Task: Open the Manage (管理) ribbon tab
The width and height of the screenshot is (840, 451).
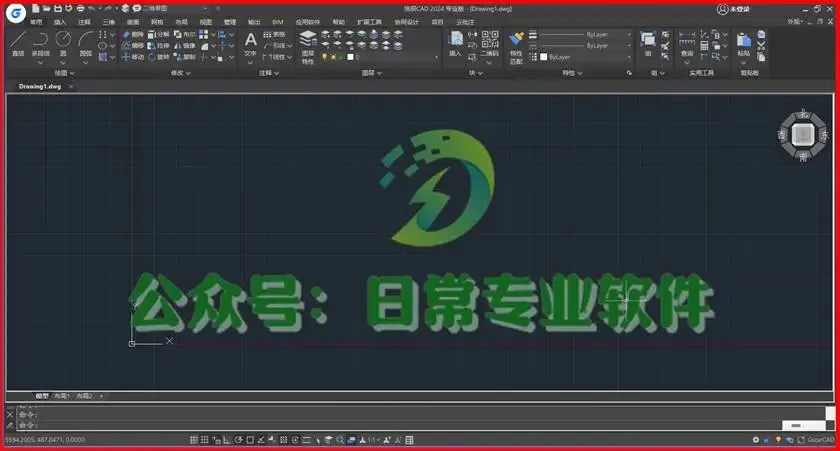Action: tap(230, 22)
